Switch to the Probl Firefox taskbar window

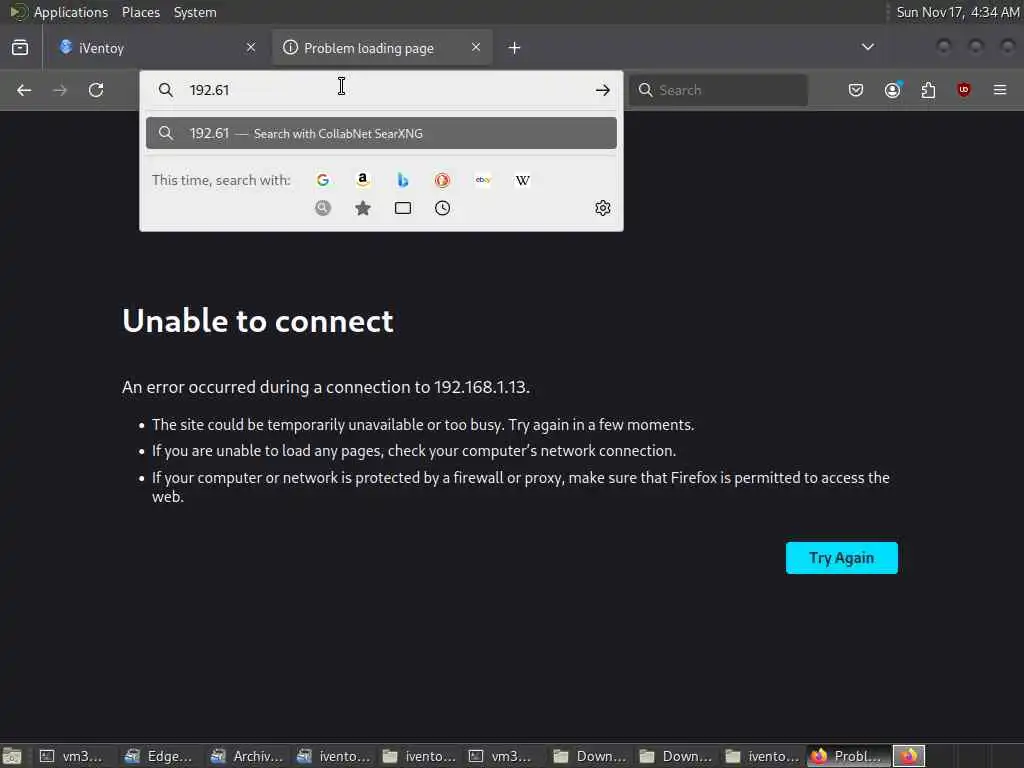848,756
